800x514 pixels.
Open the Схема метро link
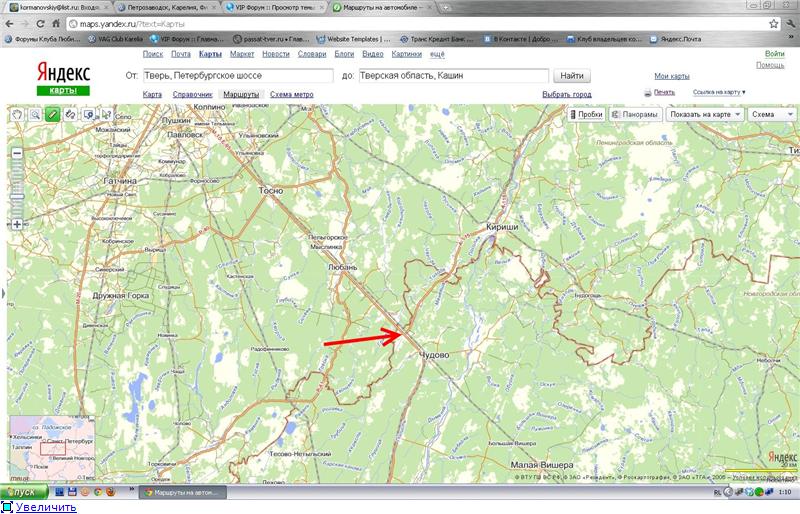pos(291,94)
